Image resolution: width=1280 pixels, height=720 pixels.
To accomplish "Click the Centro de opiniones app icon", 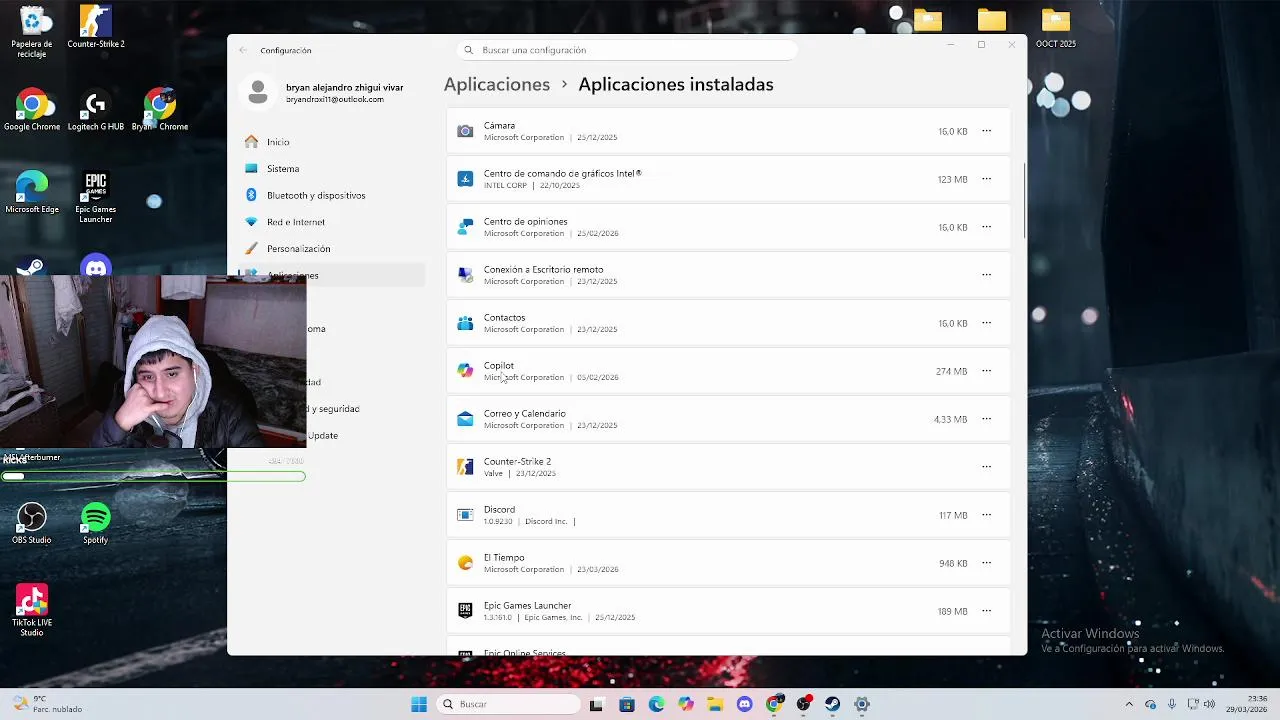I will point(465,227).
